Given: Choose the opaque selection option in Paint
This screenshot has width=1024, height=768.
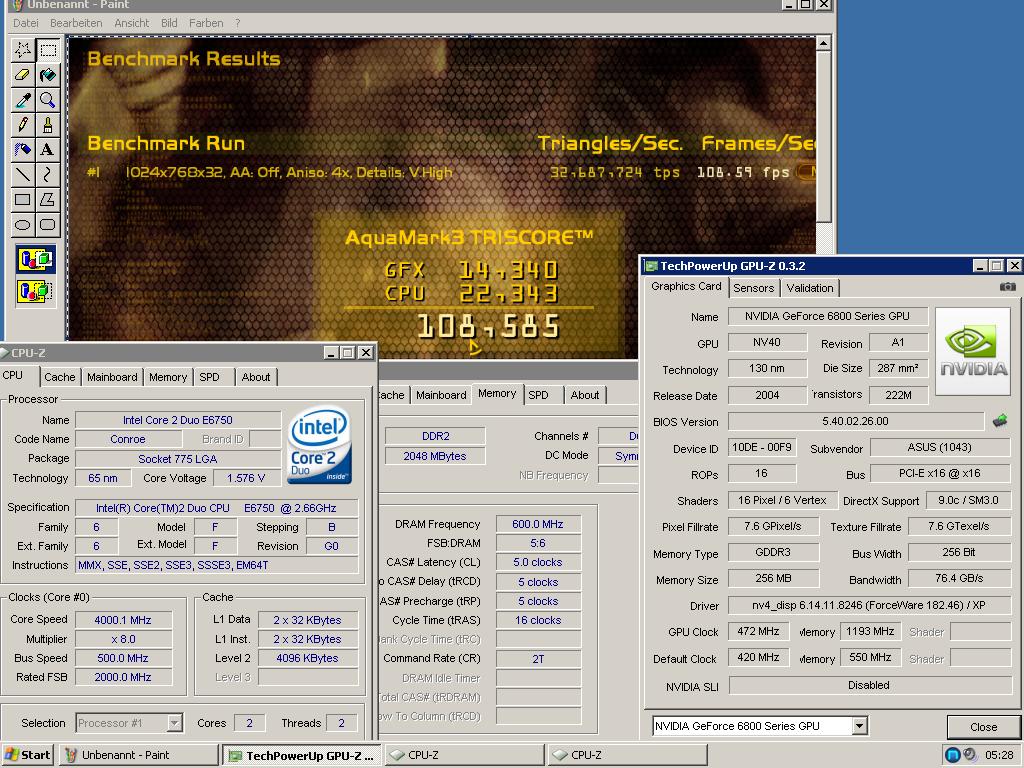Looking at the screenshot, I should pos(35,260).
